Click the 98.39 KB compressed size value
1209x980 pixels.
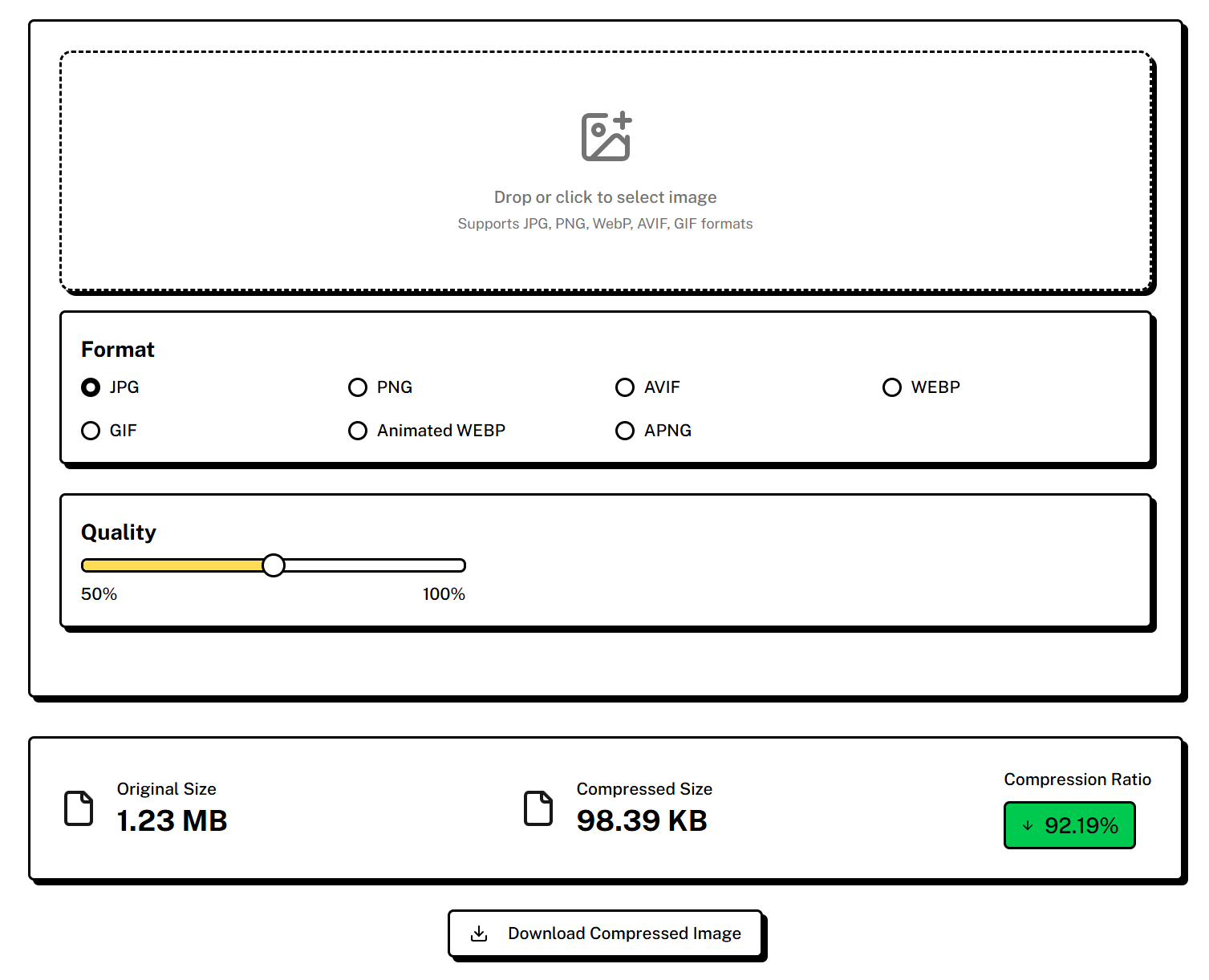point(642,820)
